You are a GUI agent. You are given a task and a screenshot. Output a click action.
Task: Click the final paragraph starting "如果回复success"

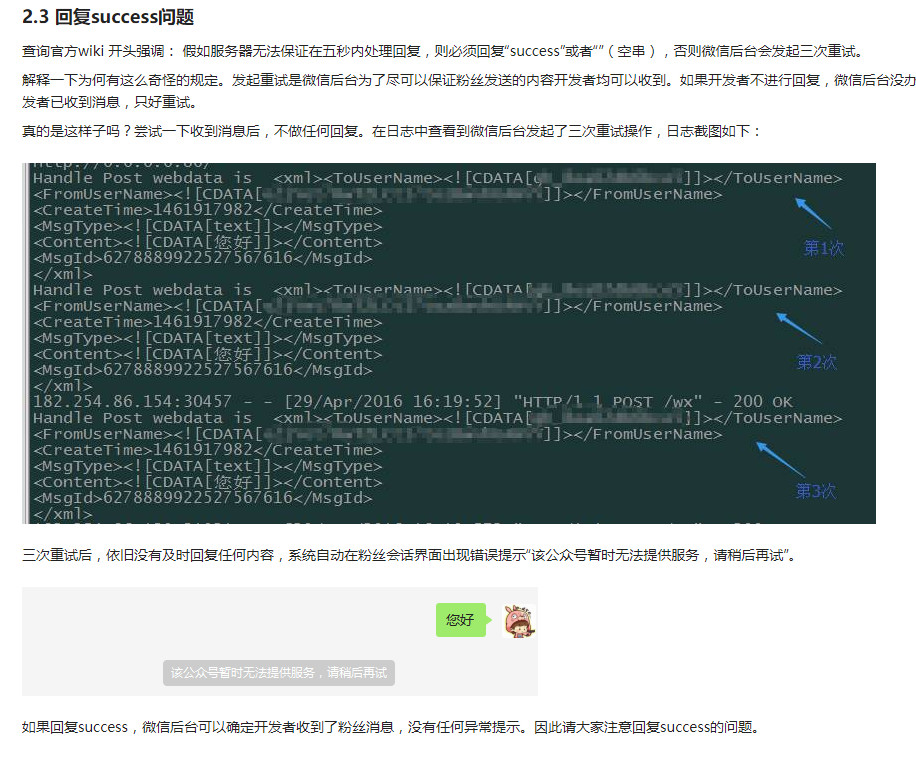(390, 727)
